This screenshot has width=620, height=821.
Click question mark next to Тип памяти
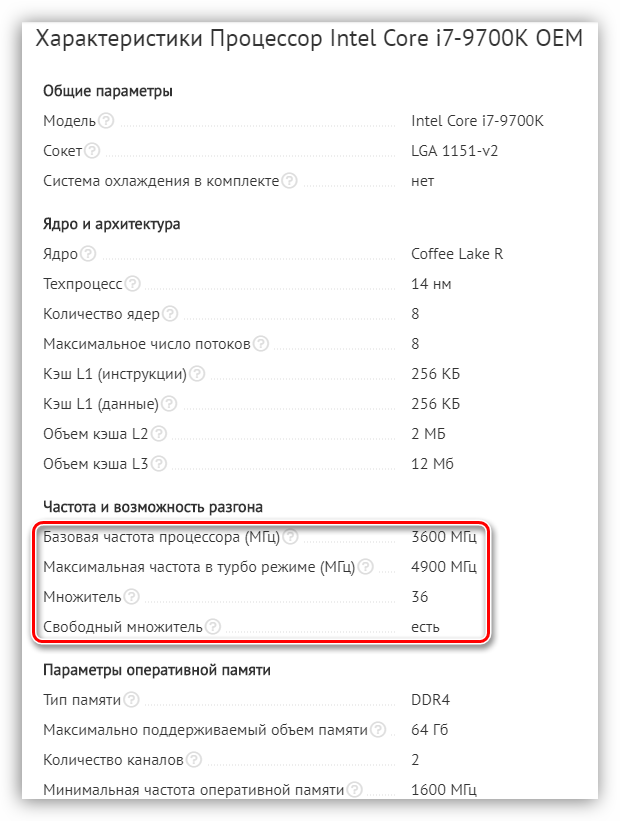(x=131, y=700)
